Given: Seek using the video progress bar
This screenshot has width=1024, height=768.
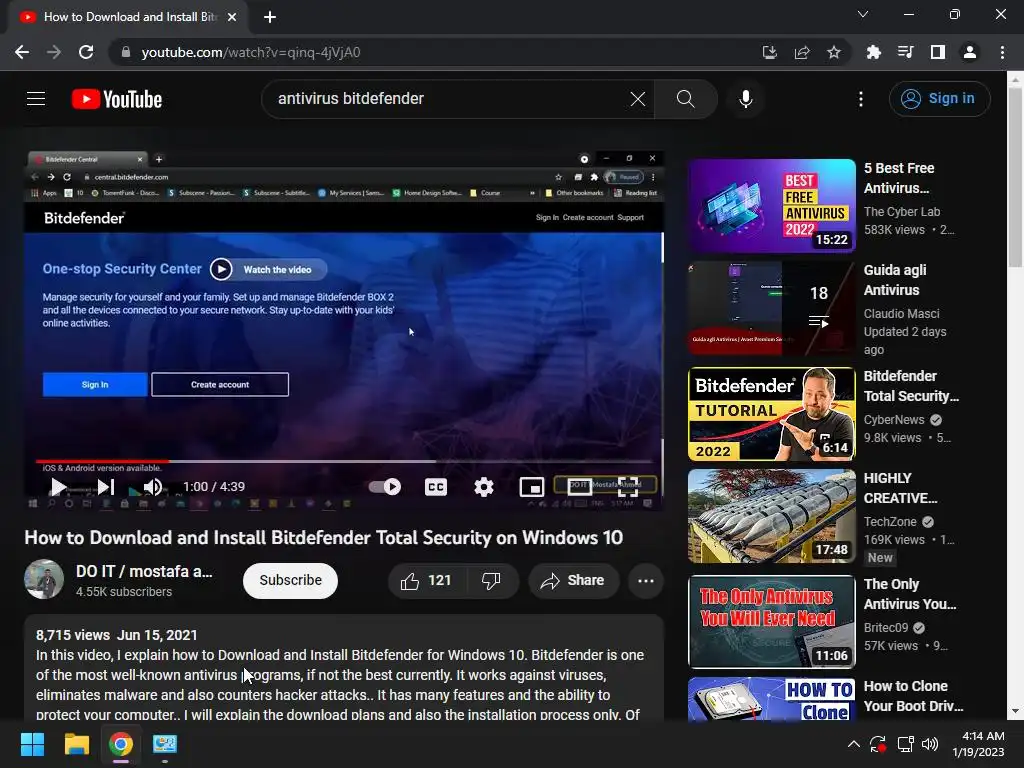Looking at the screenshot, I should pos(344,461).
